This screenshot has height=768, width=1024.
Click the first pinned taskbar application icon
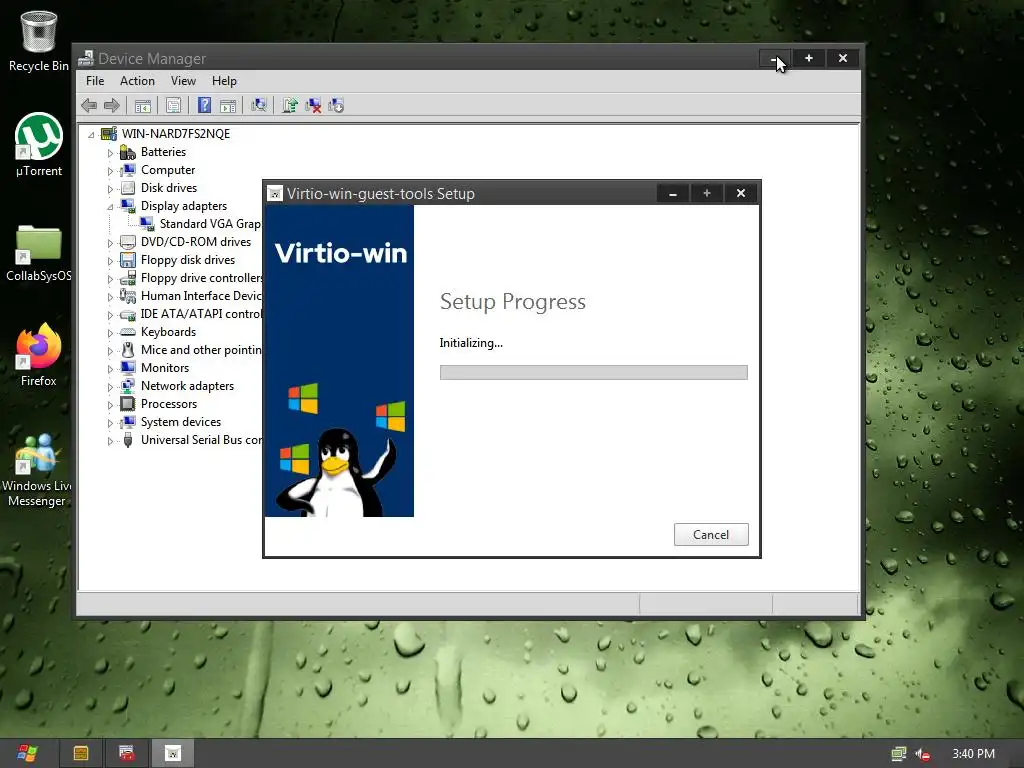[x=81, y=753]
